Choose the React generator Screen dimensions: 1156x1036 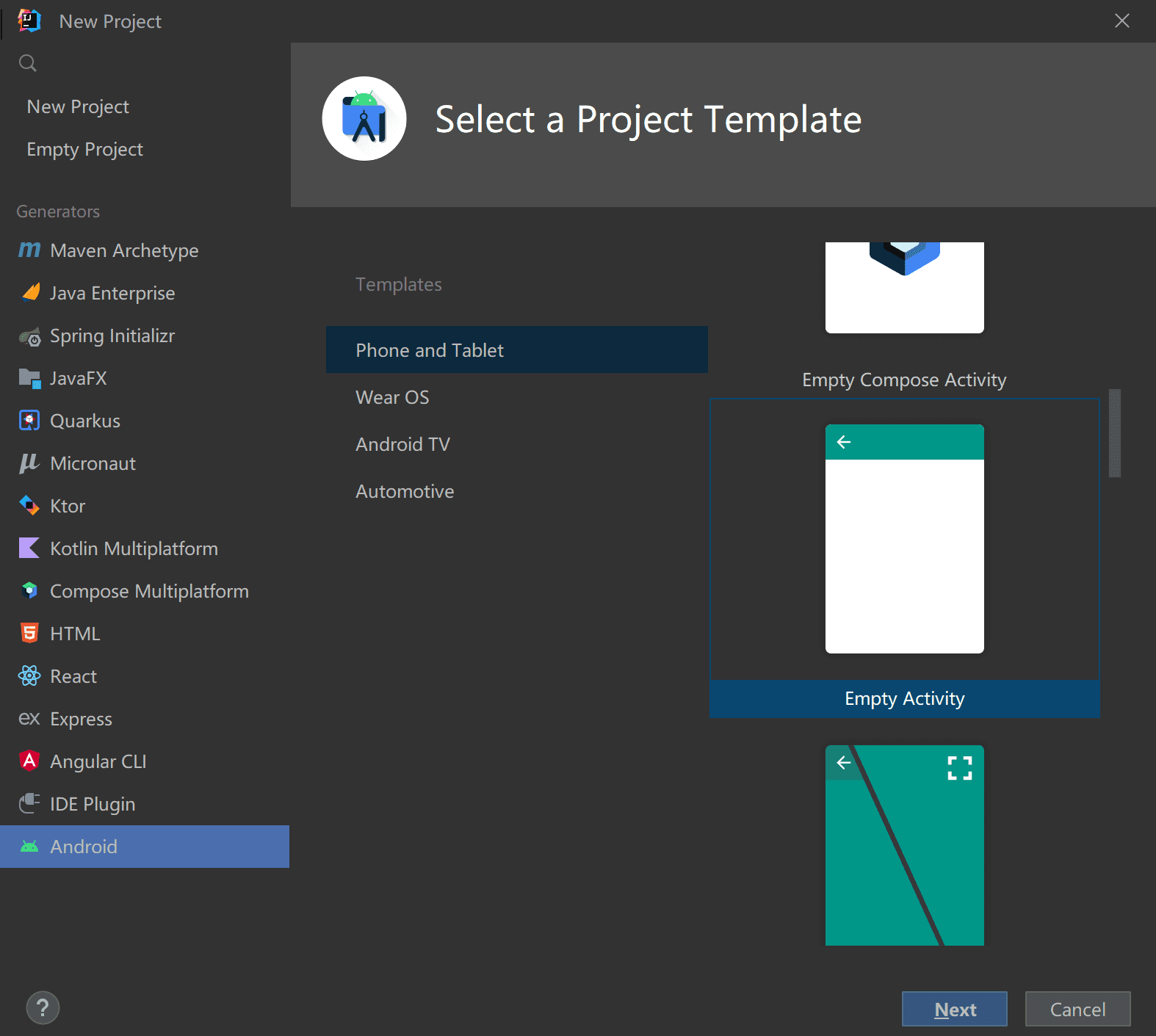point(145,676)
